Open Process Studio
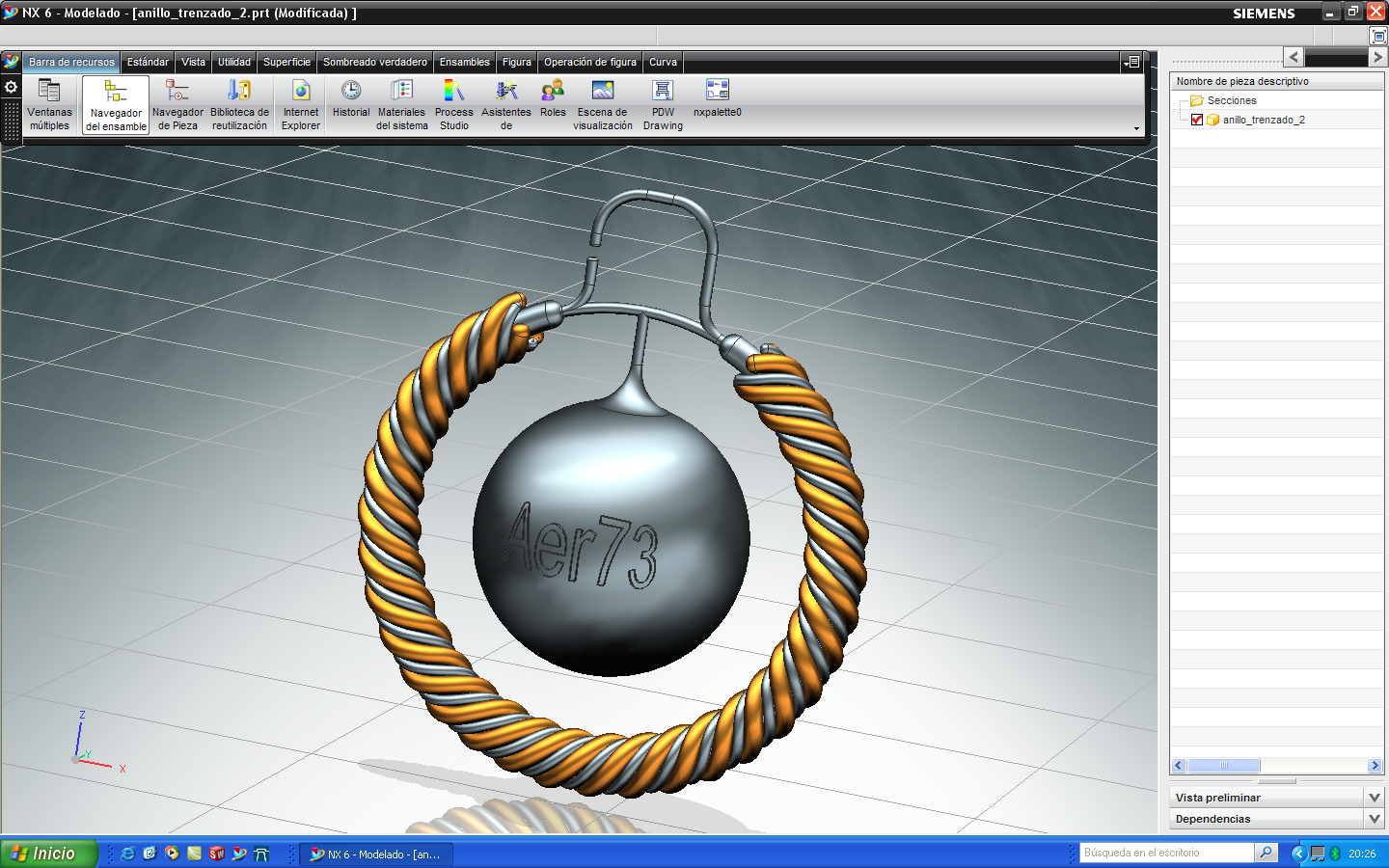 point(454,105)
